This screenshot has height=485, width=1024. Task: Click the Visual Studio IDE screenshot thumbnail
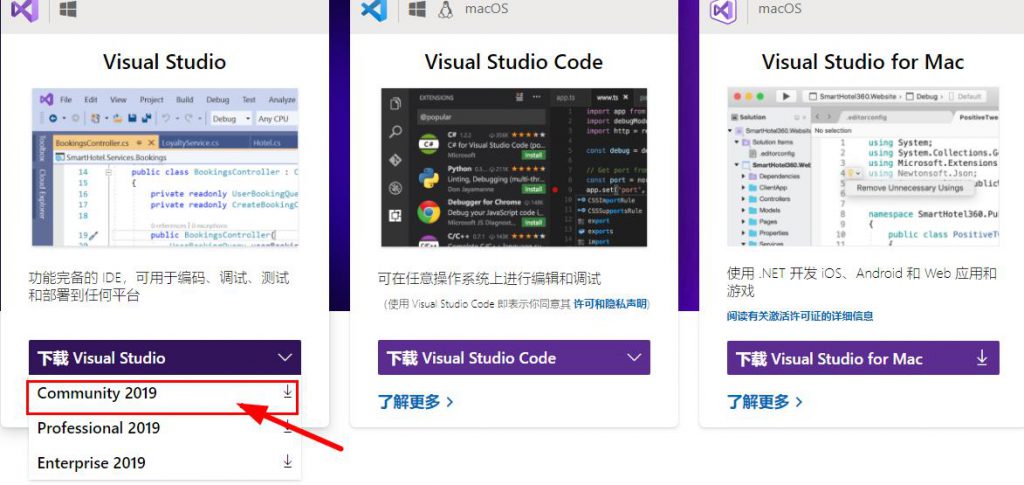(165, 167)
